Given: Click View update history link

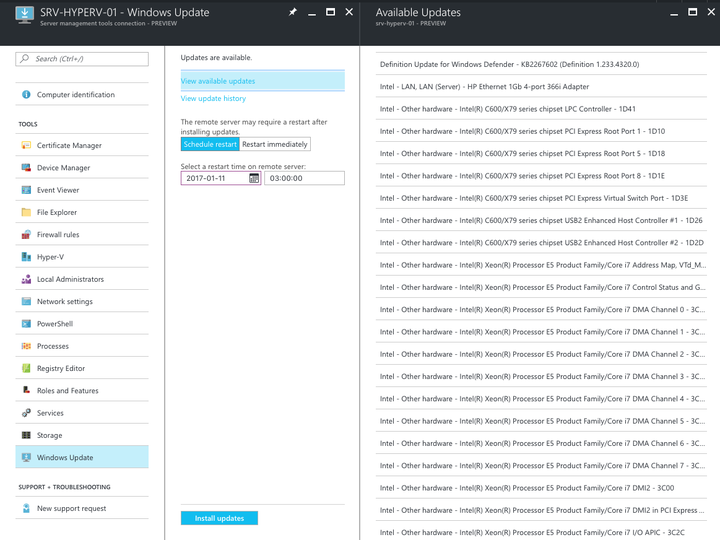Looking at the screenshot, I should pyautogui.click(x=213, y=98).
